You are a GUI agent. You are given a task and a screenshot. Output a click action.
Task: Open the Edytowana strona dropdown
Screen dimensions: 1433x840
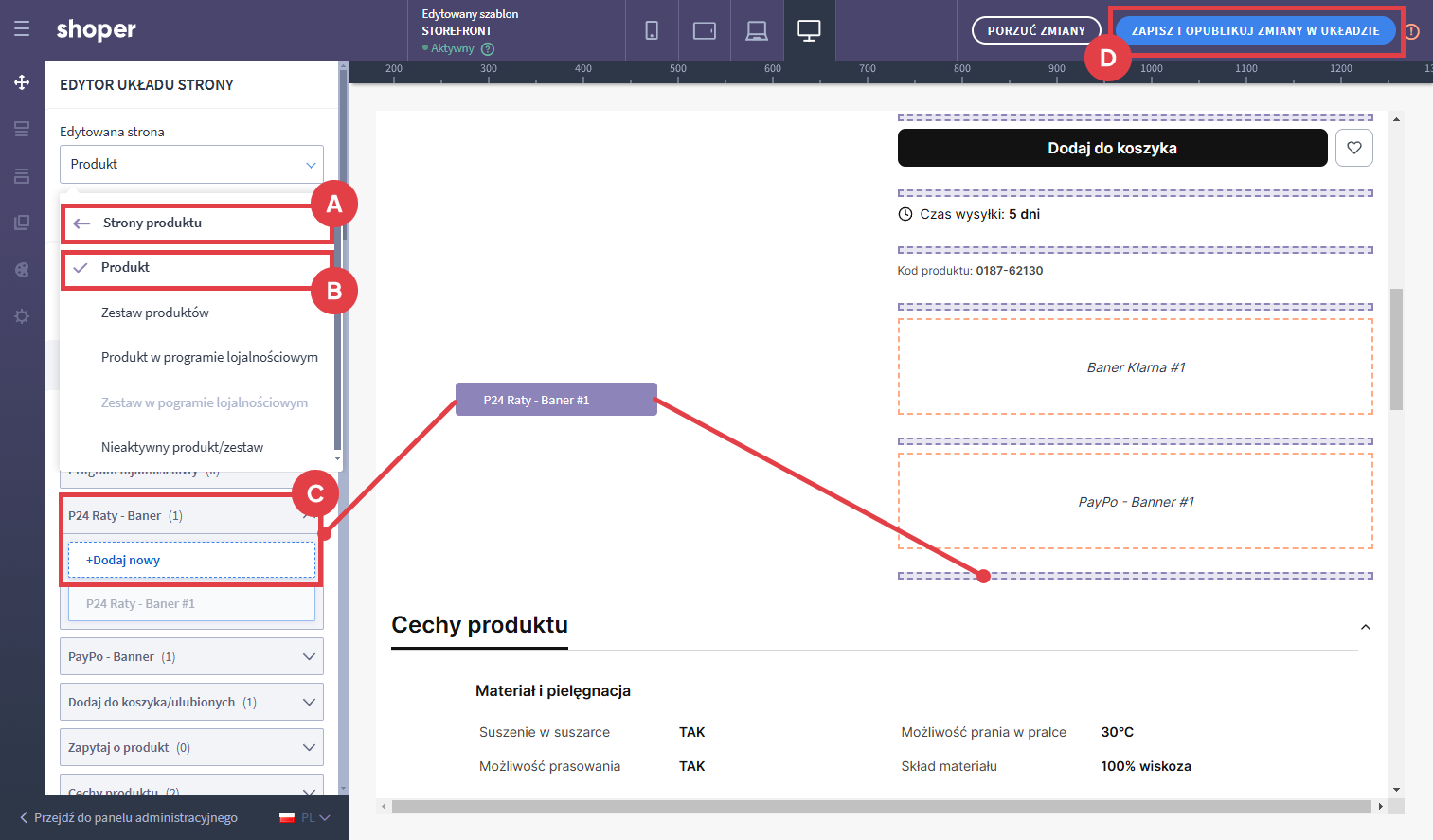191,164
